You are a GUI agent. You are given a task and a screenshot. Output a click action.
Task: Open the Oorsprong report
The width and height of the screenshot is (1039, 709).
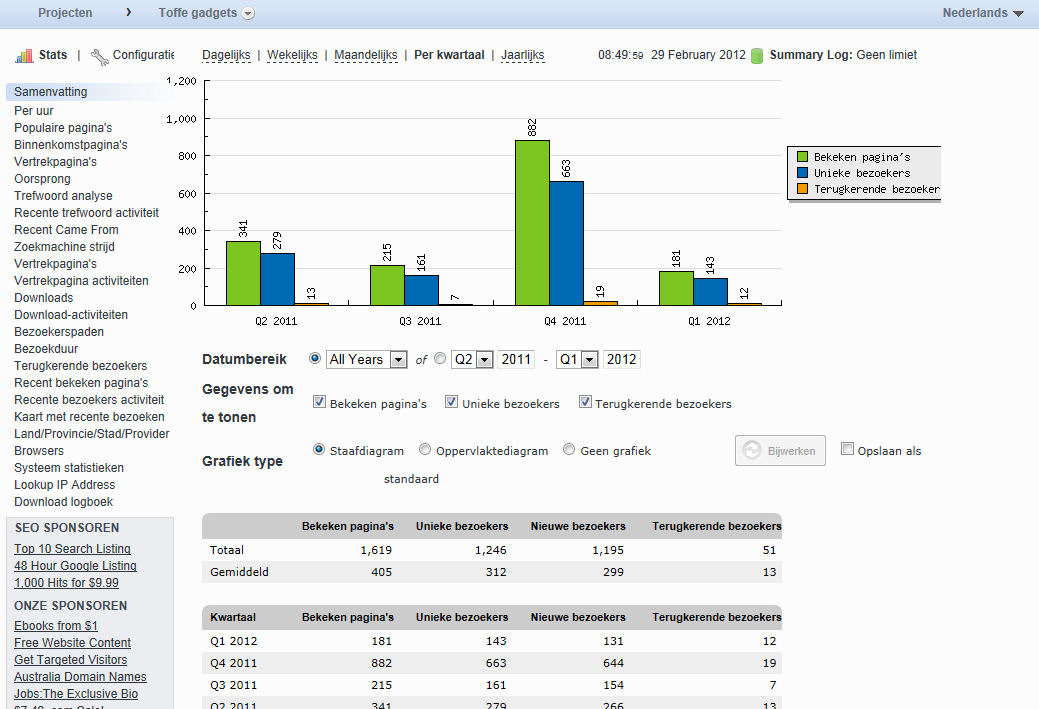coord(42,179)
